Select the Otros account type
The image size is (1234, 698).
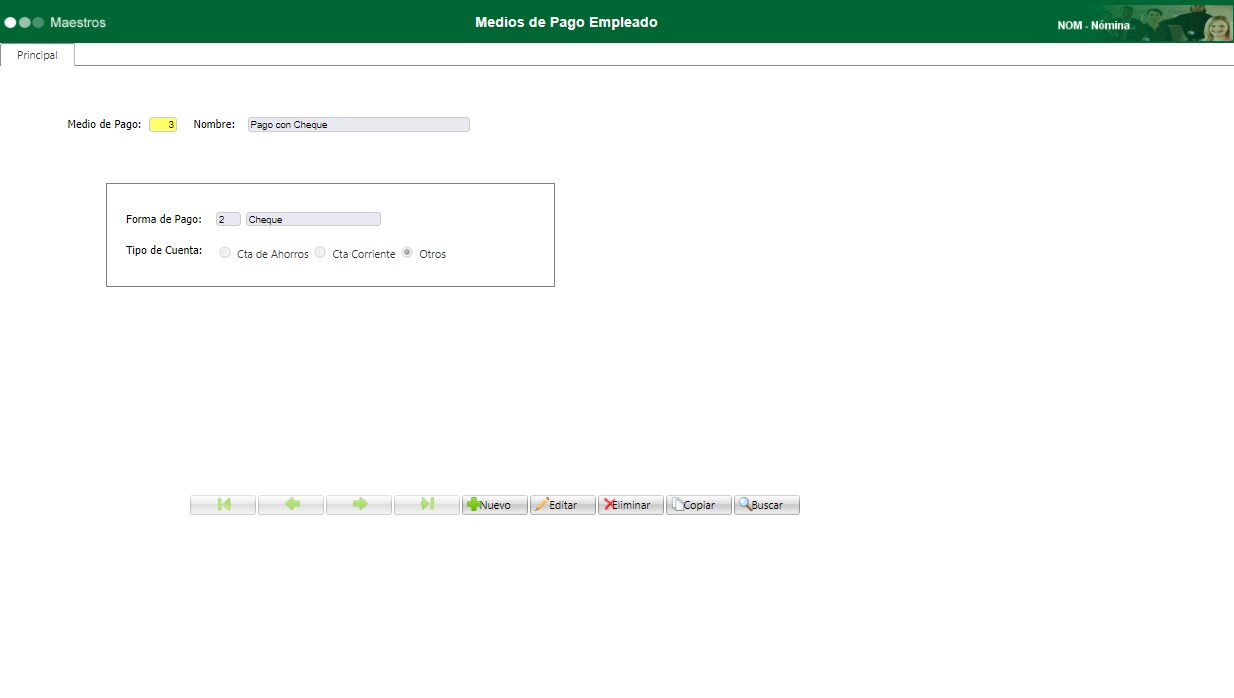(407, 253)
